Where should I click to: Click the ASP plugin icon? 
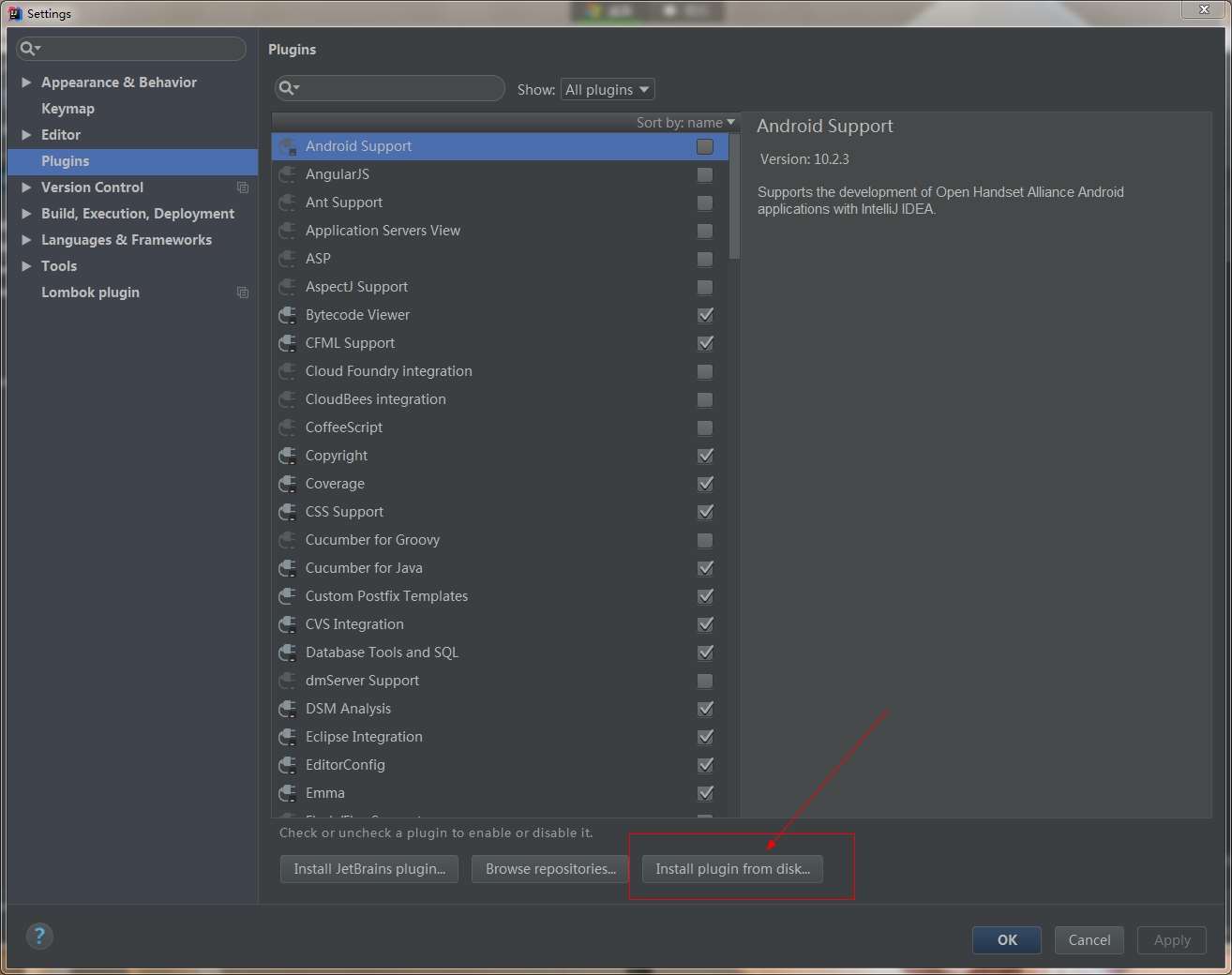(x=288, y=259)
